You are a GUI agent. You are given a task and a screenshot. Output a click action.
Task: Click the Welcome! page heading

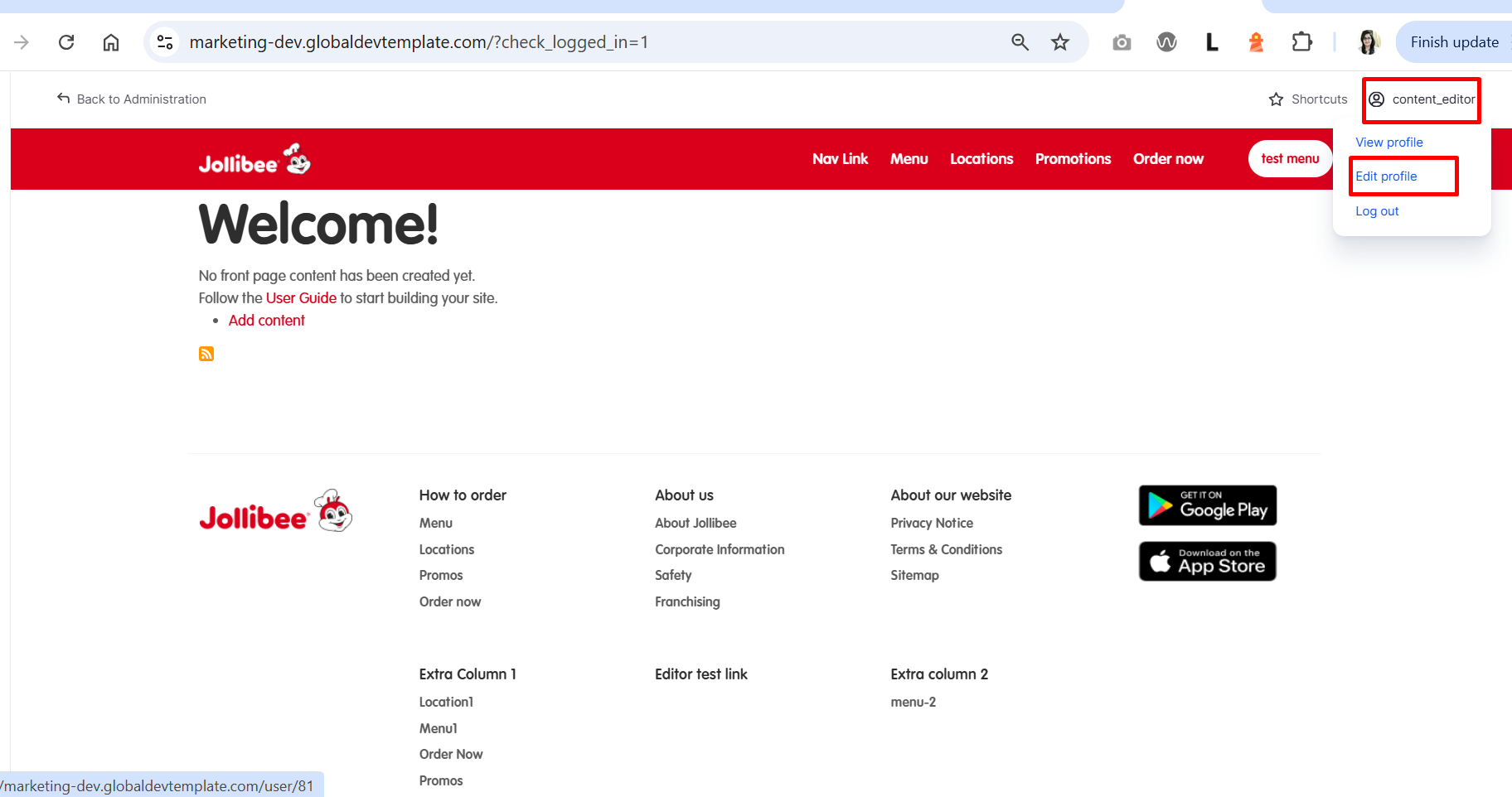click(x=318, y=224)
